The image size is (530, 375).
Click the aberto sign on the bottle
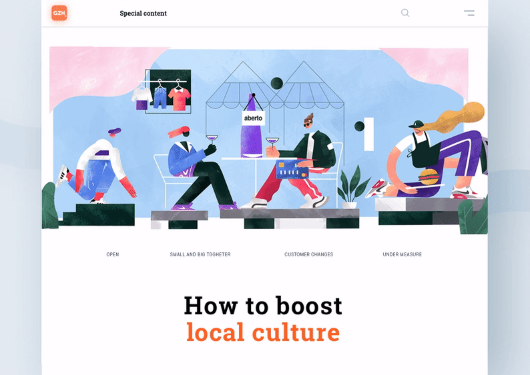coord(253,118)
